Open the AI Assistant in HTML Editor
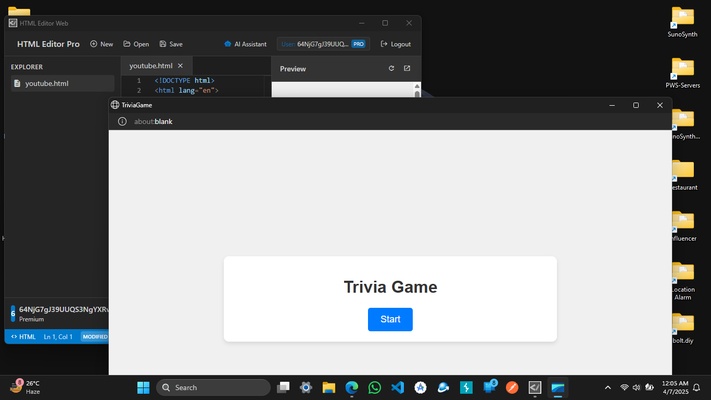711x400 pixels. click(245, 44)
